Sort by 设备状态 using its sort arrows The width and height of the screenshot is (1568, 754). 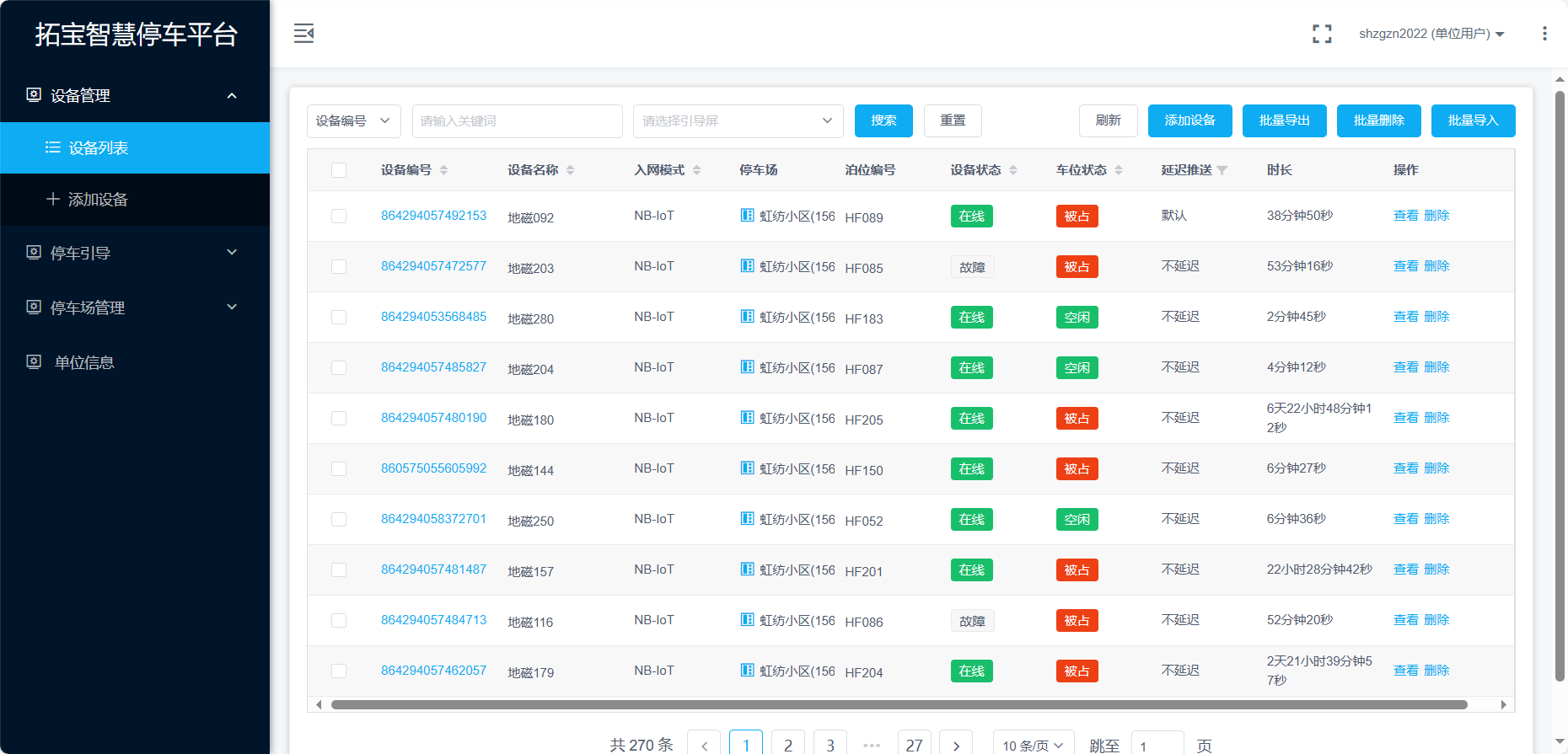[1013, 170]
